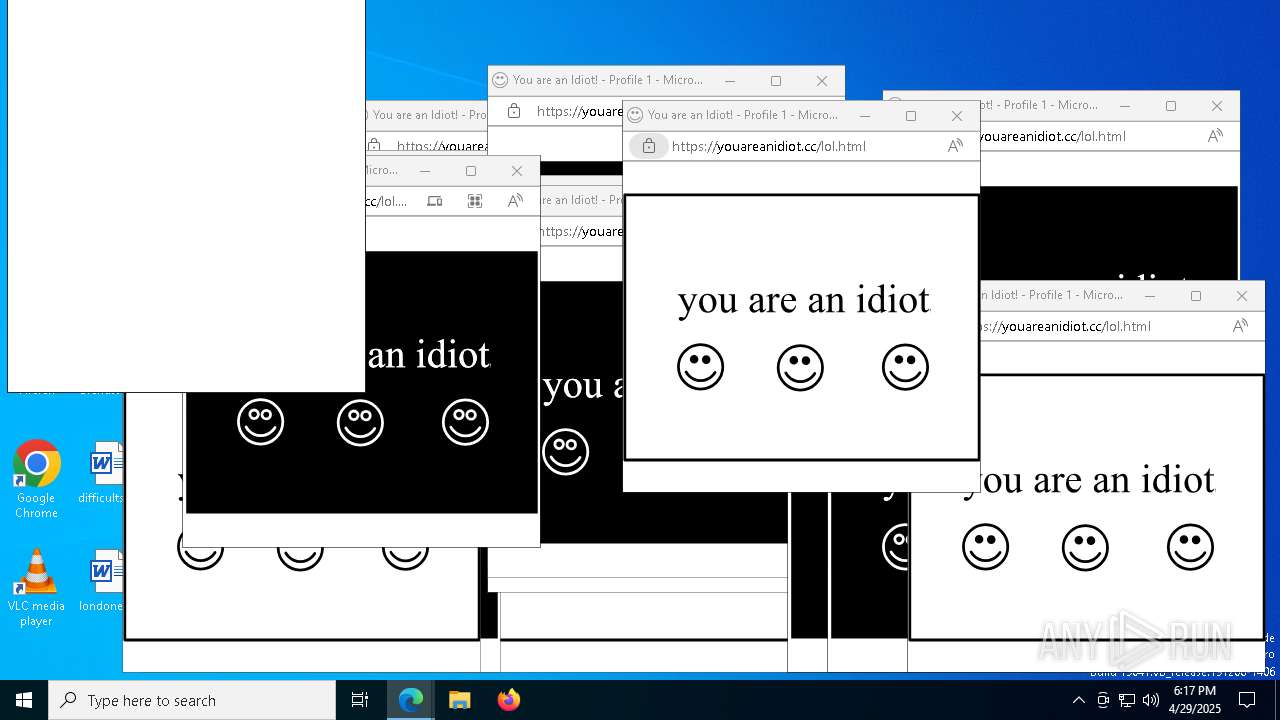Close the center white popup window
1280x720 pixels.
pos(957,116)
